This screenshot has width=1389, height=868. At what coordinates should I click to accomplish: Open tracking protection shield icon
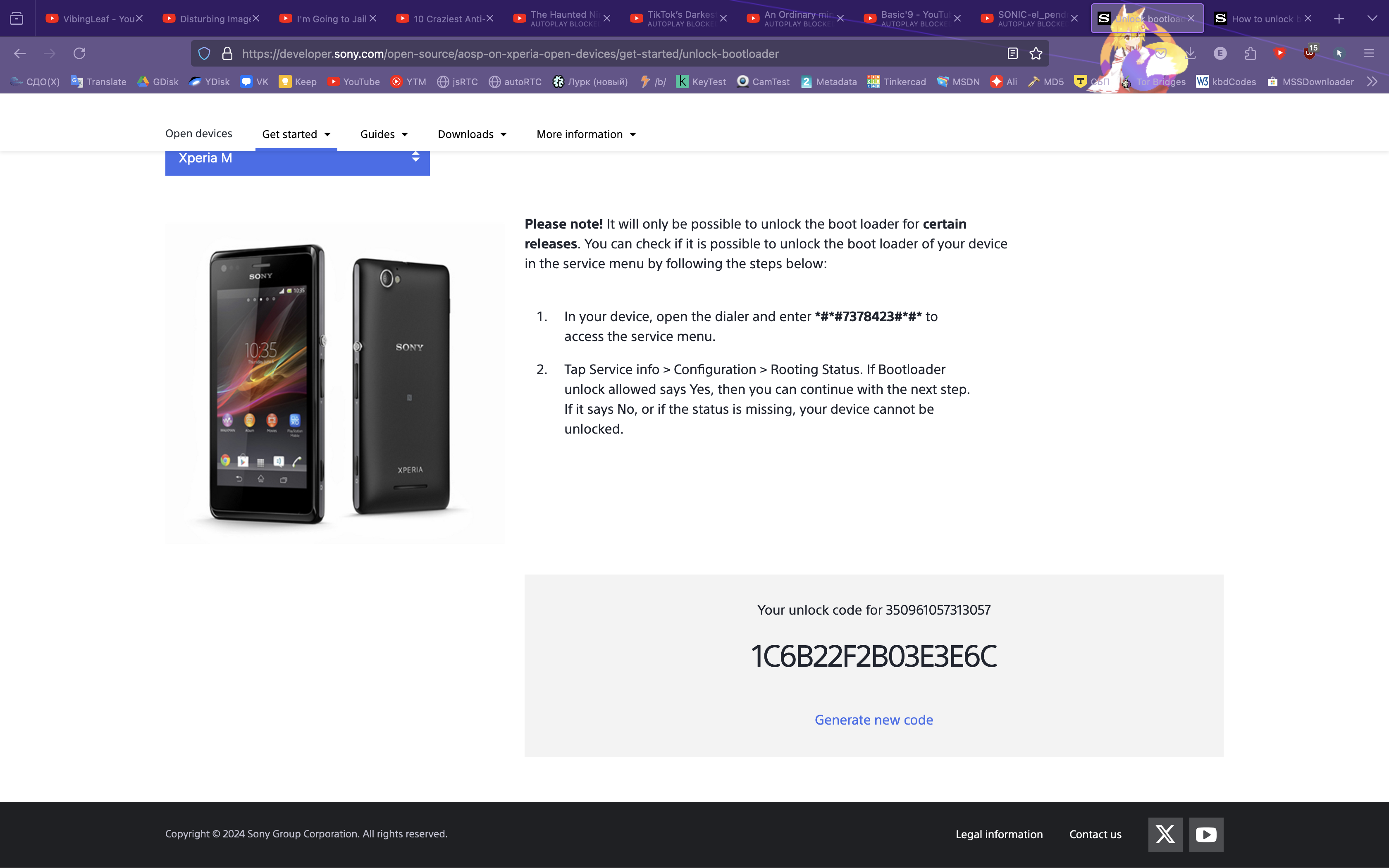pos(204,53)
